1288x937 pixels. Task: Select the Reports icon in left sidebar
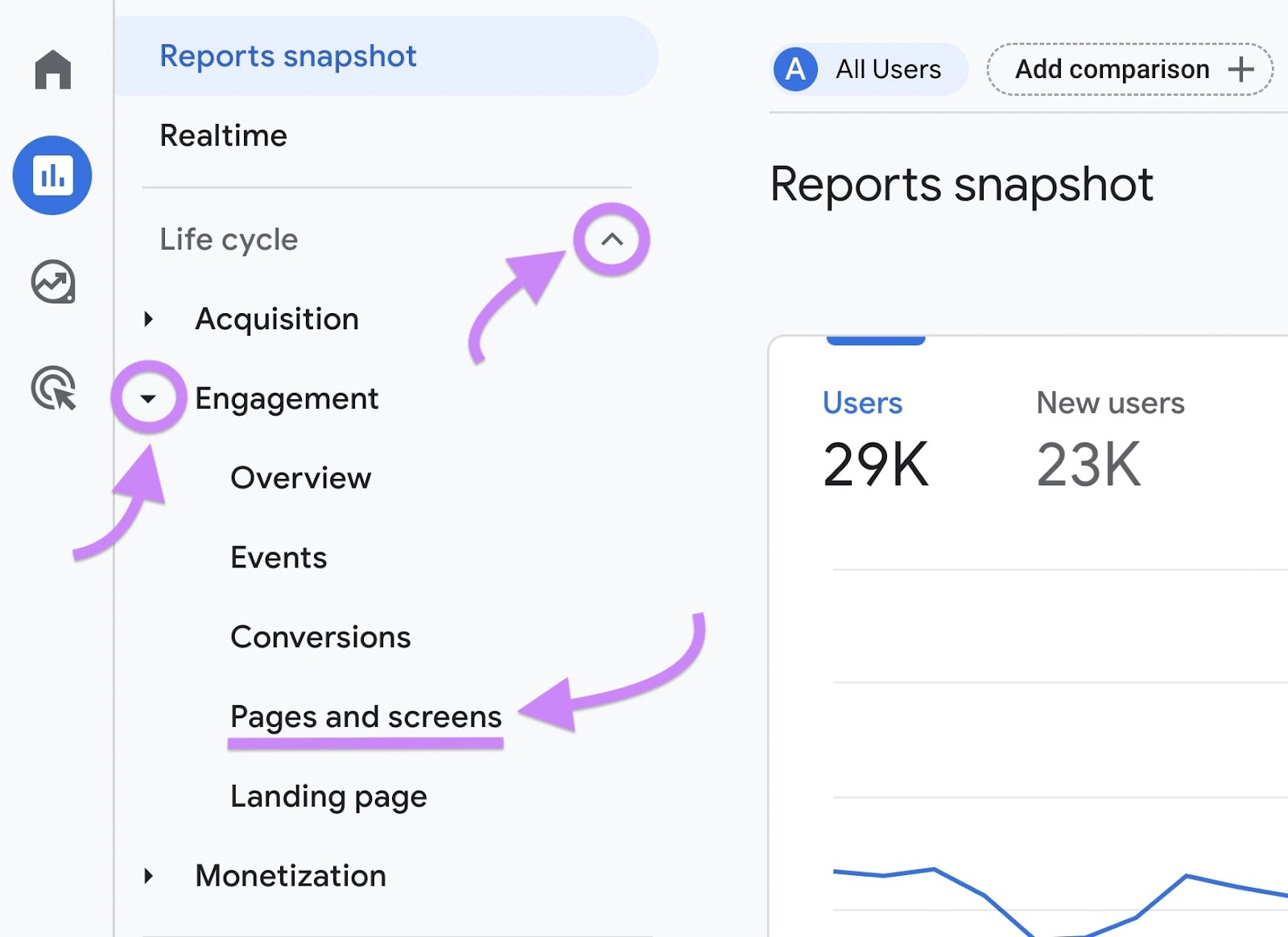tap(52, 175)
